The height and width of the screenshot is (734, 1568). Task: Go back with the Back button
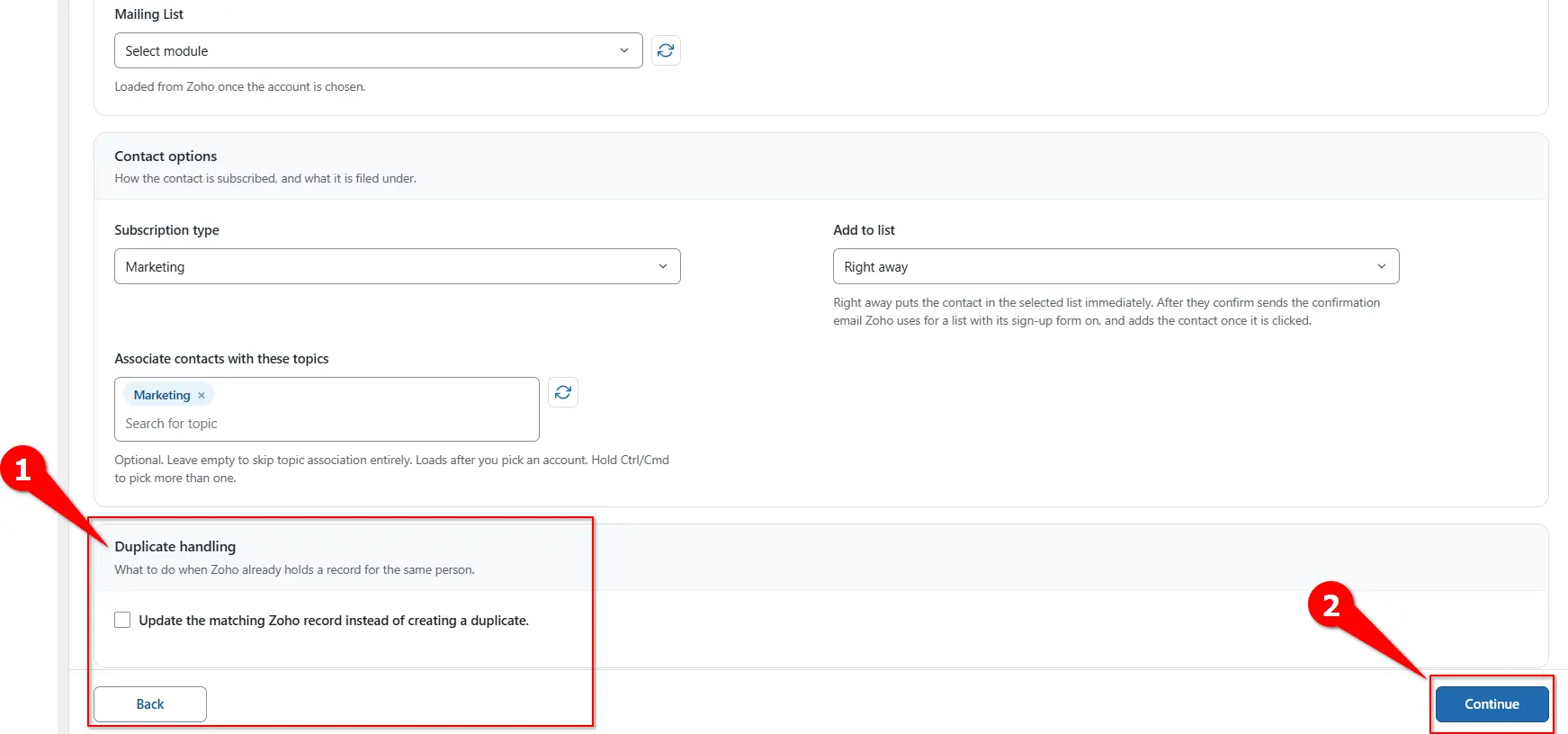[x=150, y=704]
